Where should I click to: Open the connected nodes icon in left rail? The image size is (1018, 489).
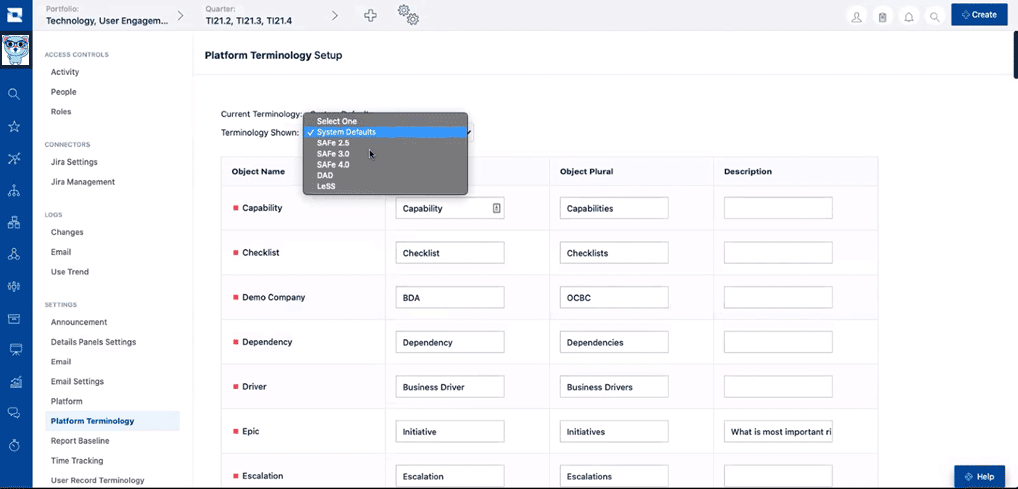click(x=14, y=254)
